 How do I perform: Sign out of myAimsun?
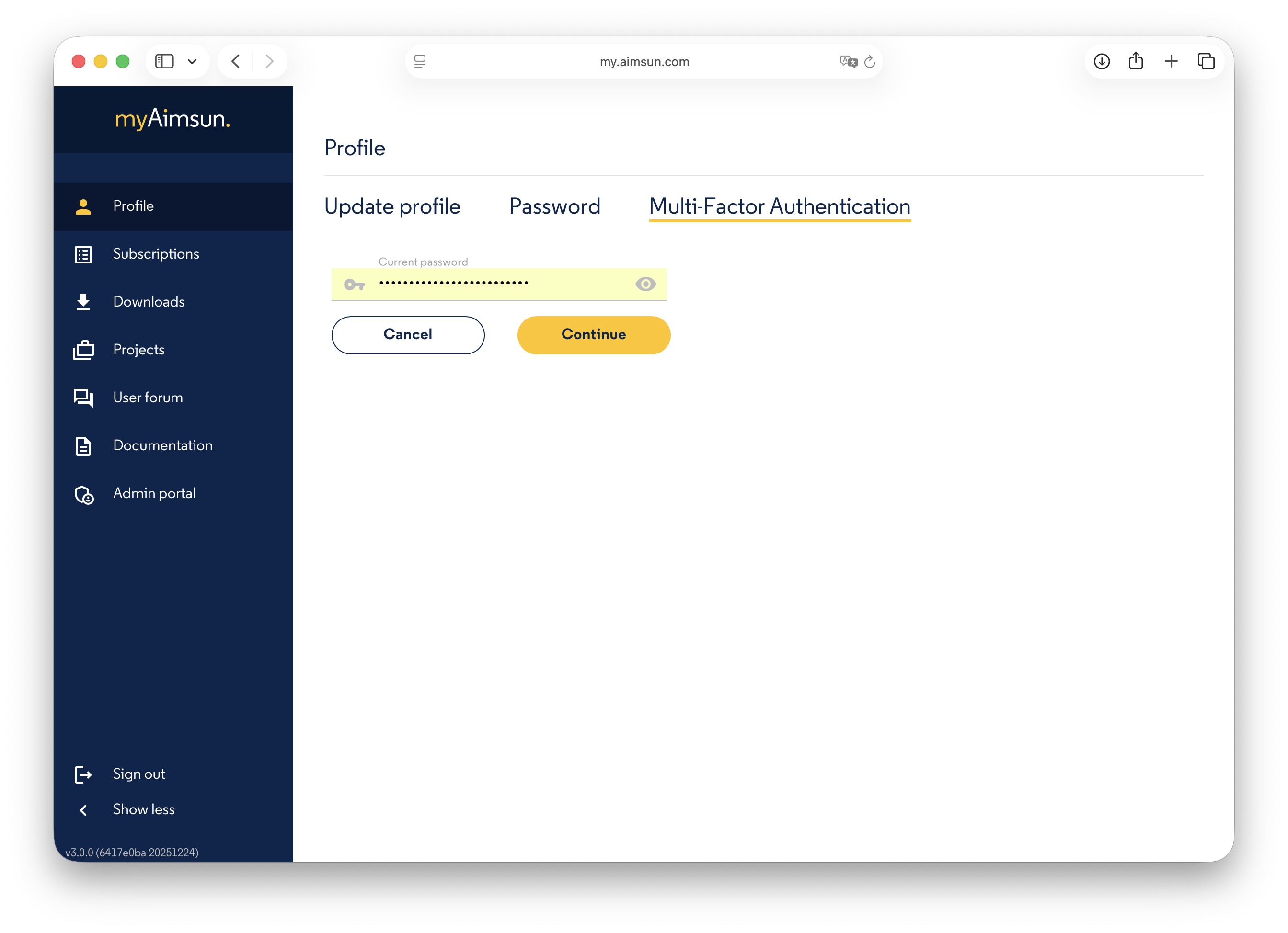[138, 774]
